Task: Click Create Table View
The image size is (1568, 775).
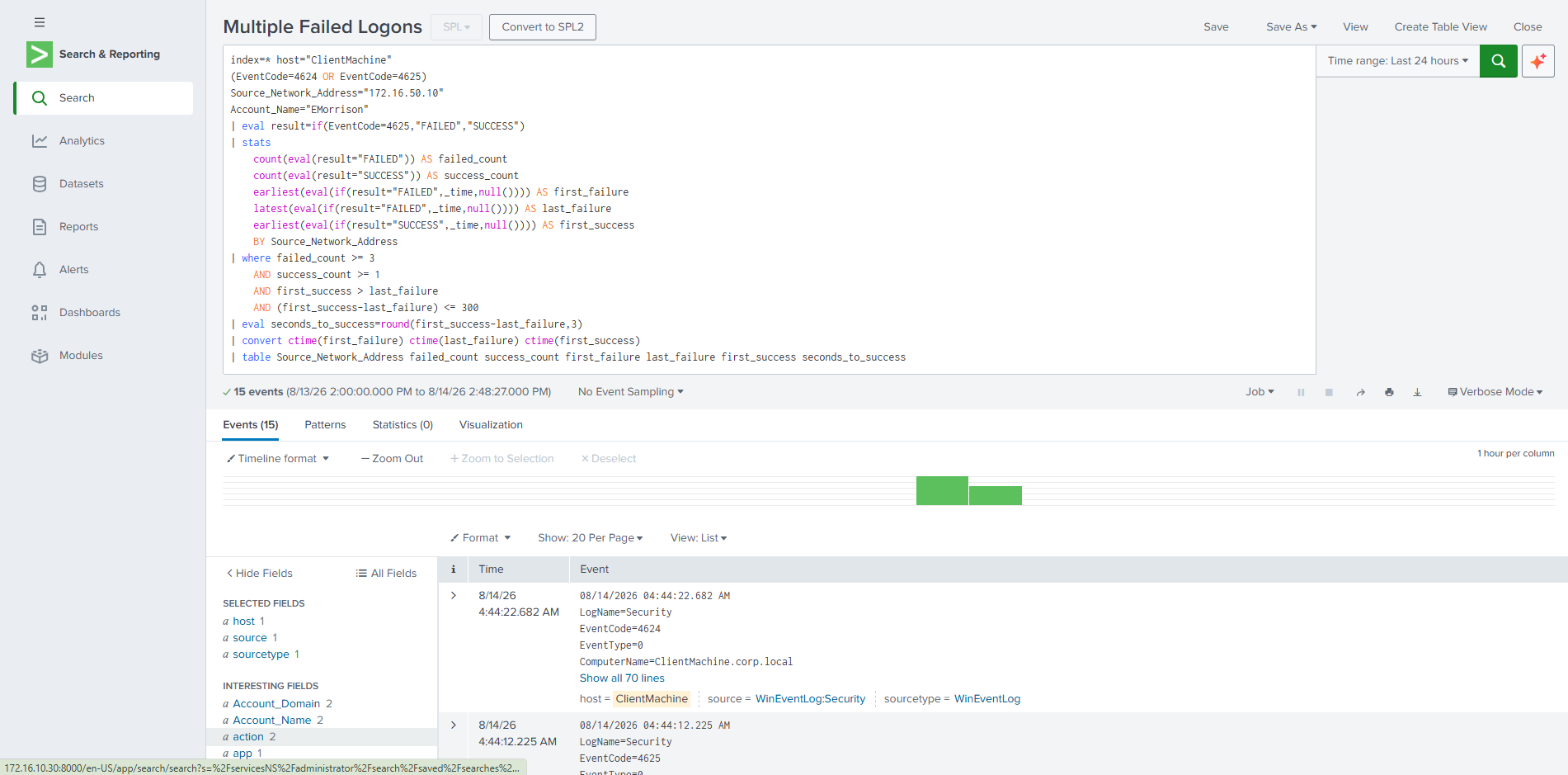Action: 1440,27
